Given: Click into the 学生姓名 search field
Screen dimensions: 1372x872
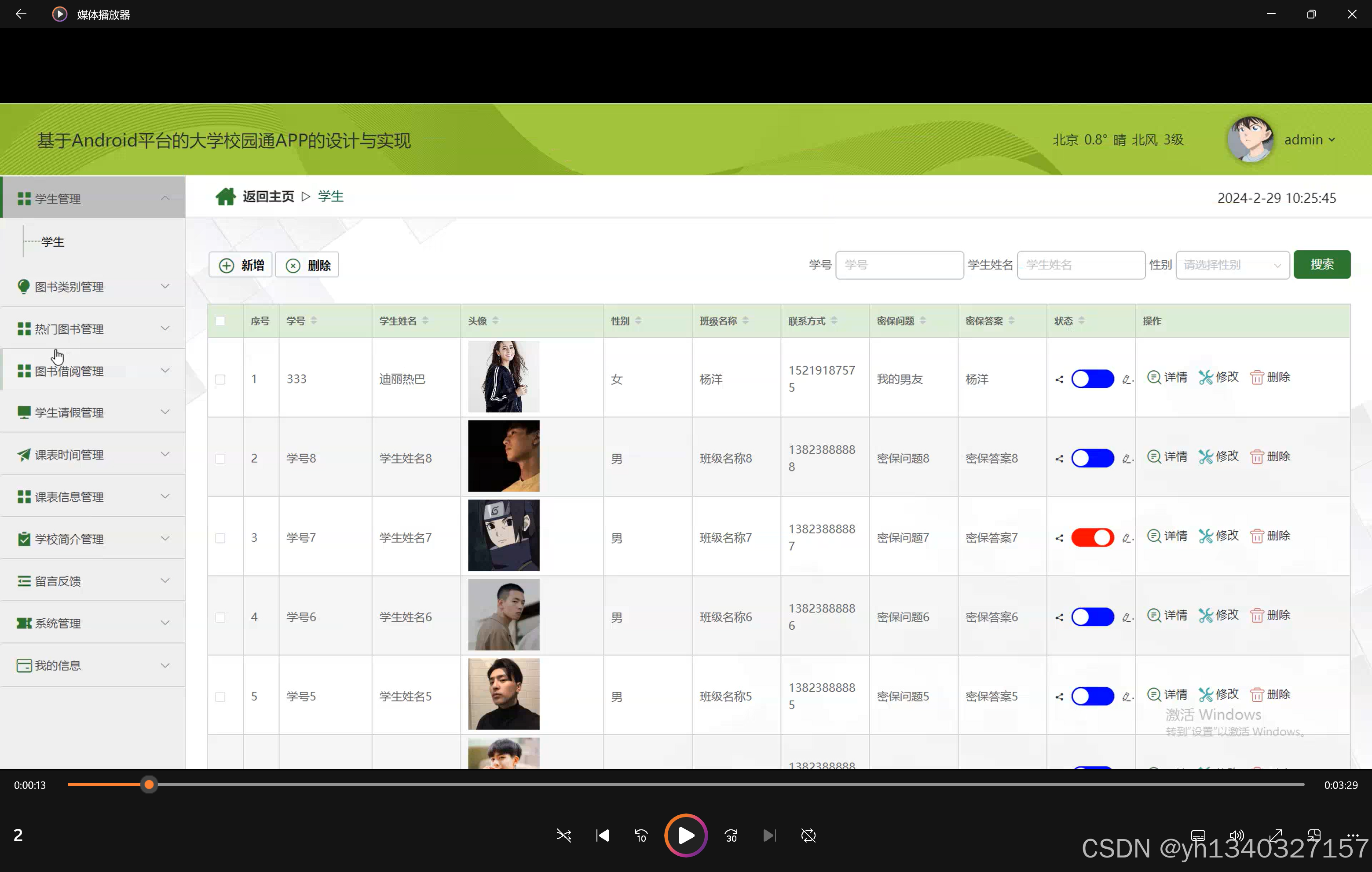Looking at the screenshot, I should 1081,265.
